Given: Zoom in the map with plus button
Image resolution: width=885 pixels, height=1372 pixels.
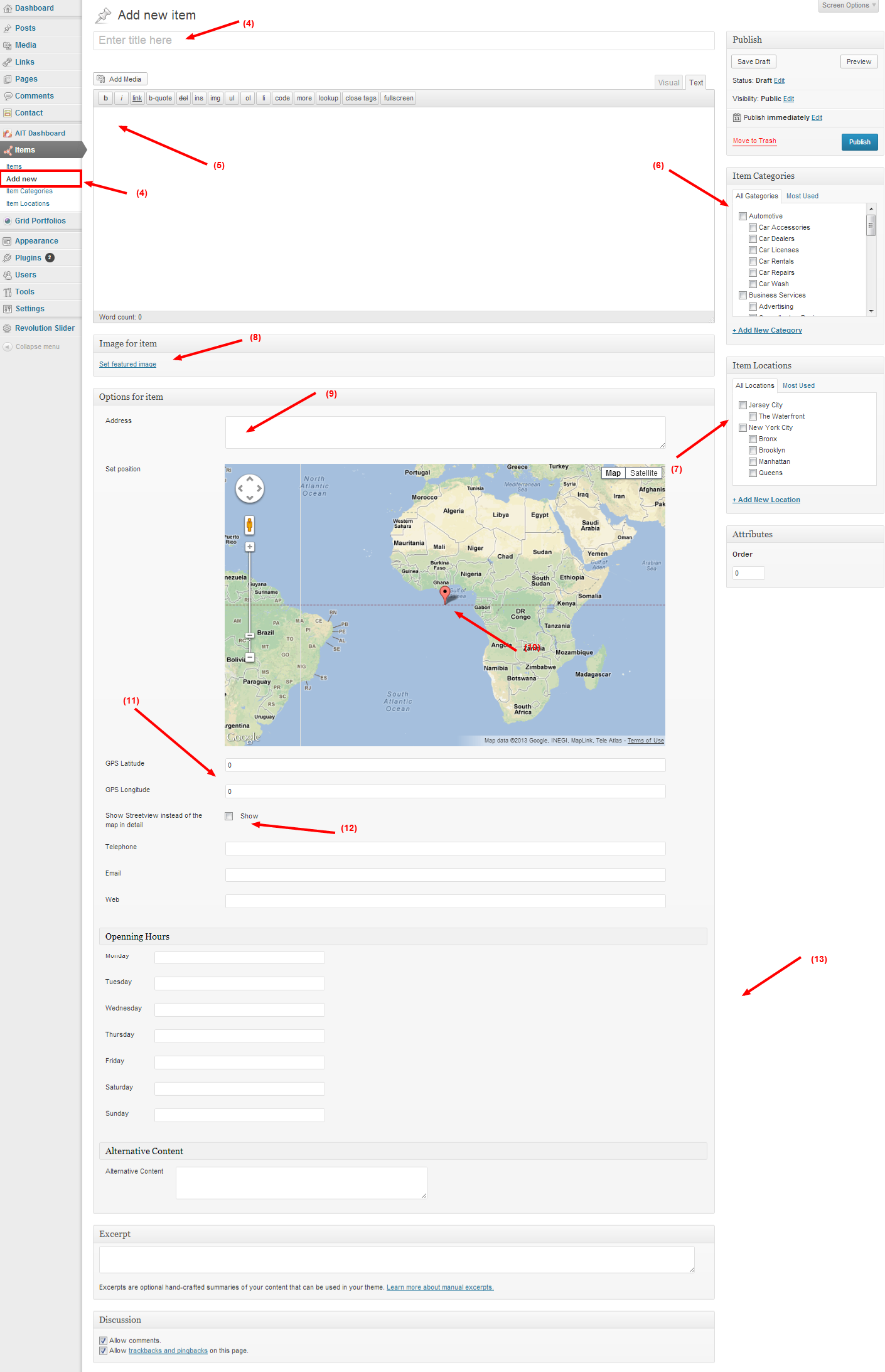Looking at the screenshot, I should click(250, 547).
